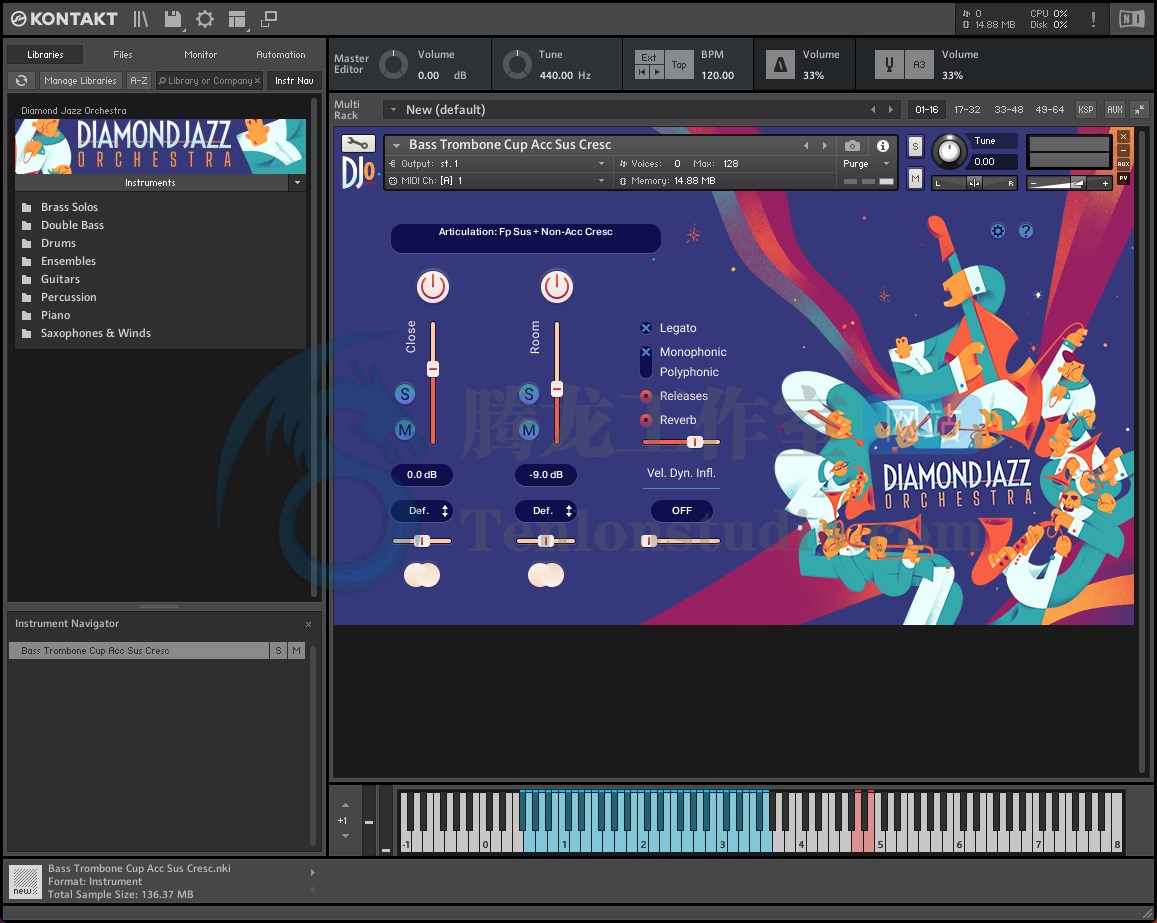Screen dimensions: 1157x923
Task: Click the info pane expand arrow
Action: tap(313, 872)
